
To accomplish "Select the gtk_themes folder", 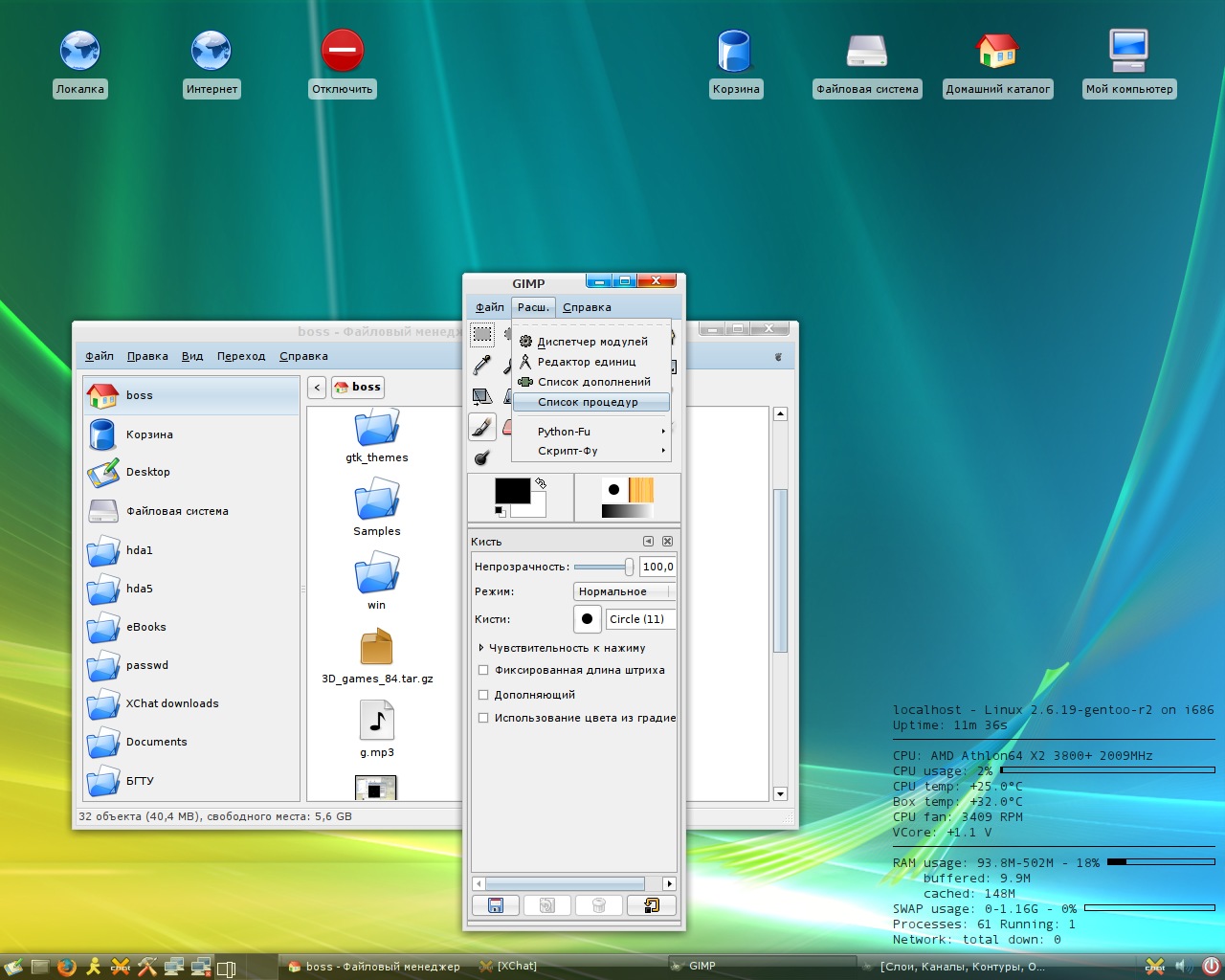I will (377, 437).
